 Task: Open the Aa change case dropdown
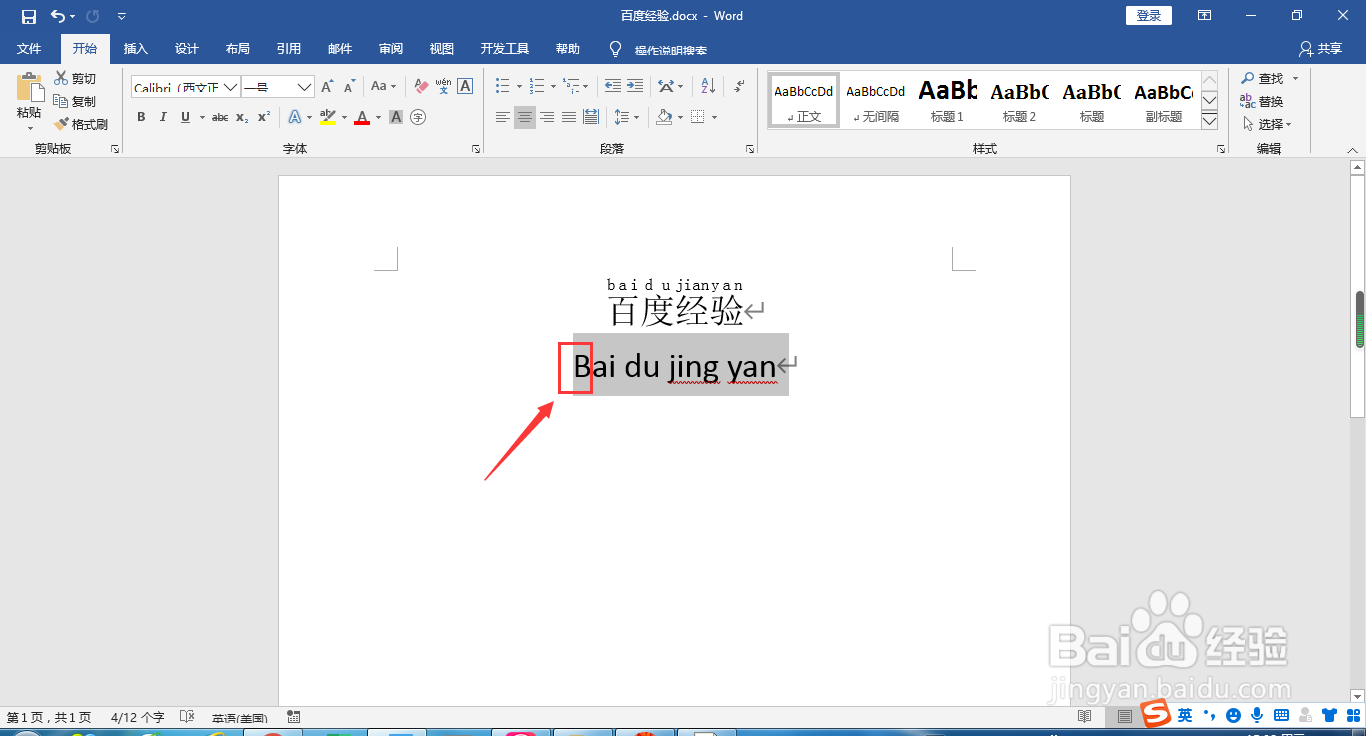point(383,87)
